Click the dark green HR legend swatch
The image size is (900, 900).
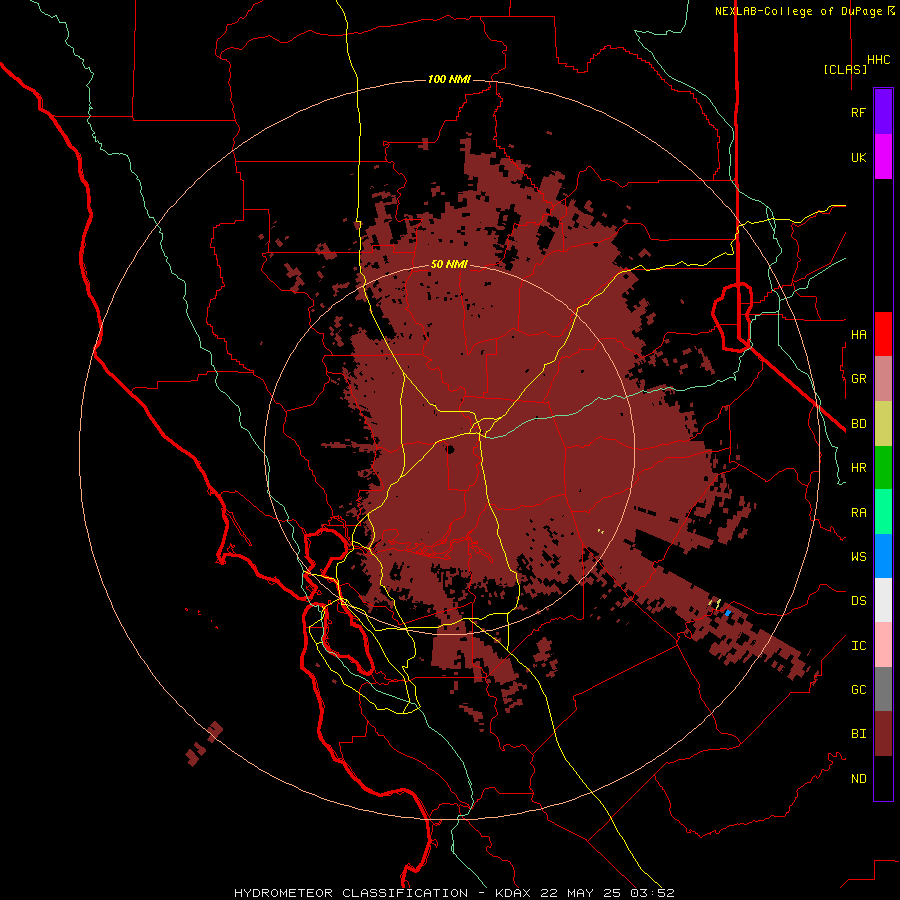click(x=883, y=468)
